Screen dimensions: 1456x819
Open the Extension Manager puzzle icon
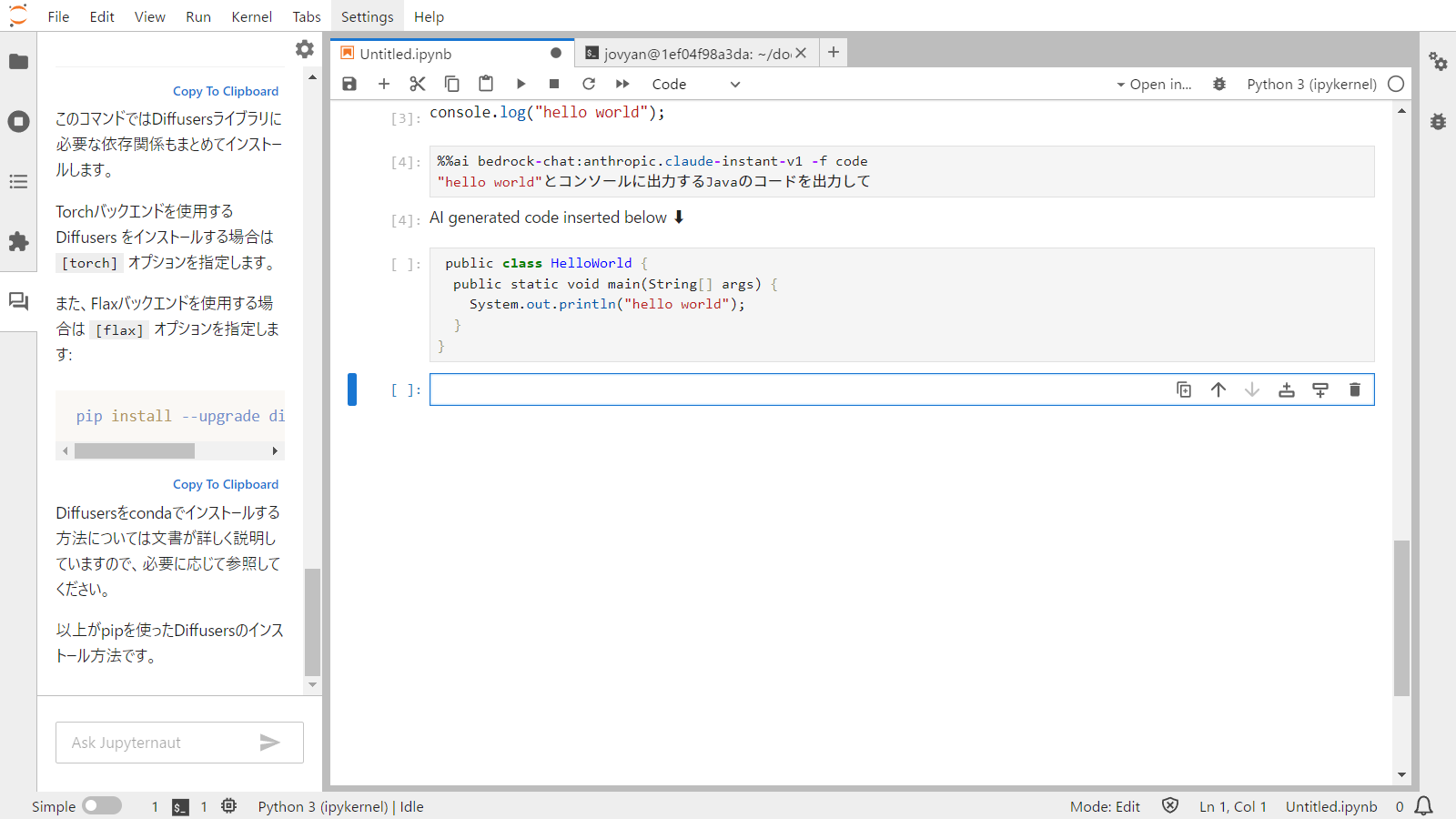coord(18,241)
